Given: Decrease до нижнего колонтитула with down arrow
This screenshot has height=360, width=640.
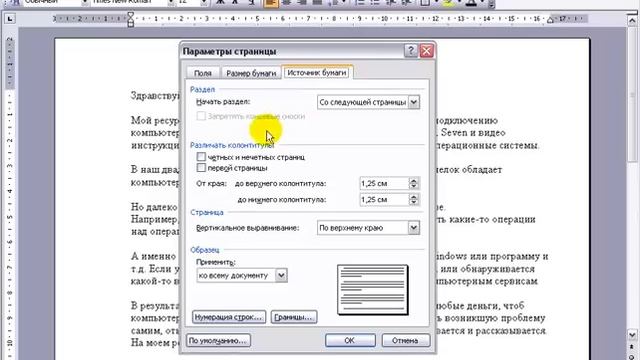Looking at the screenshot, I should tap(413, 202).
